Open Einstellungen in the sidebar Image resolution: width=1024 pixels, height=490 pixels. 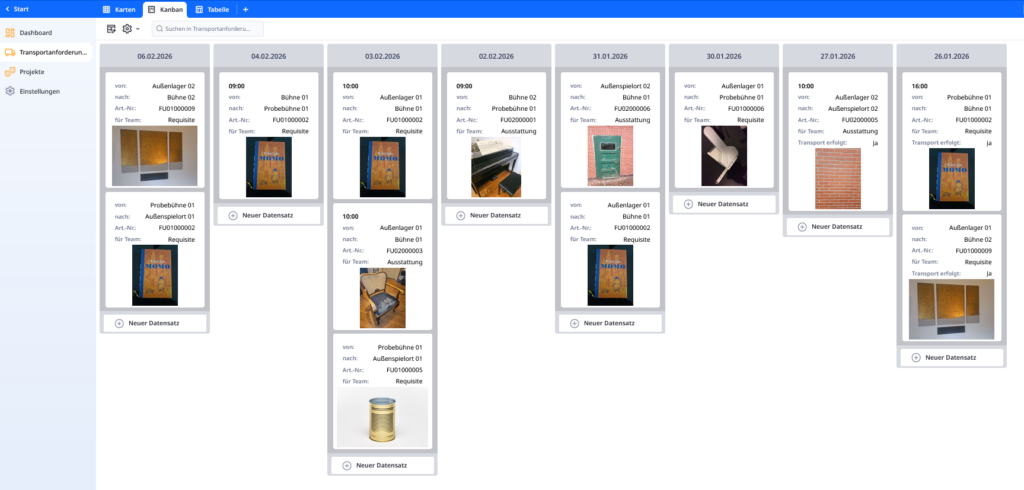click(40, 91)
